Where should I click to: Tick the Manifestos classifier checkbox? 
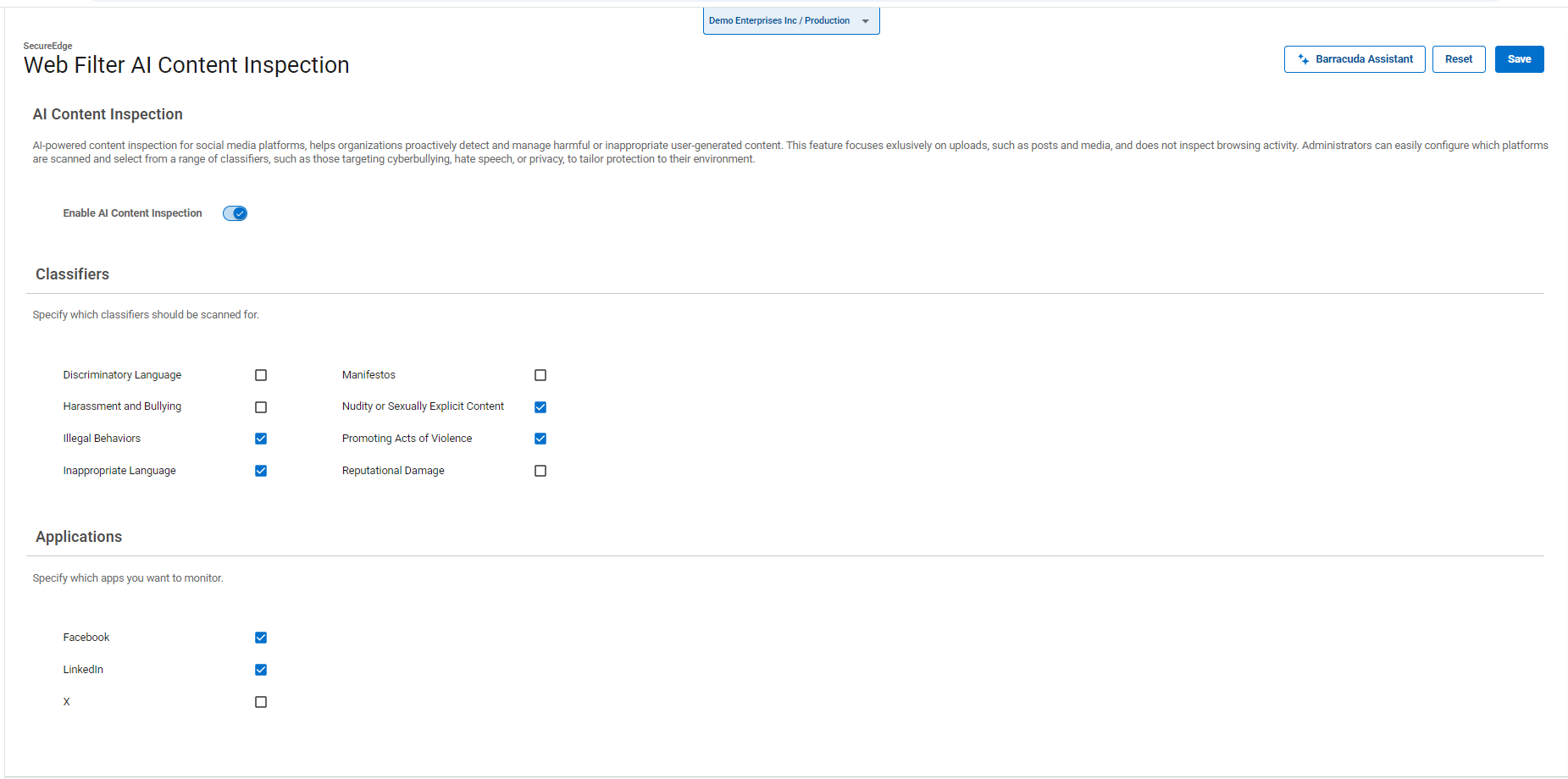(x=540, y=375)
